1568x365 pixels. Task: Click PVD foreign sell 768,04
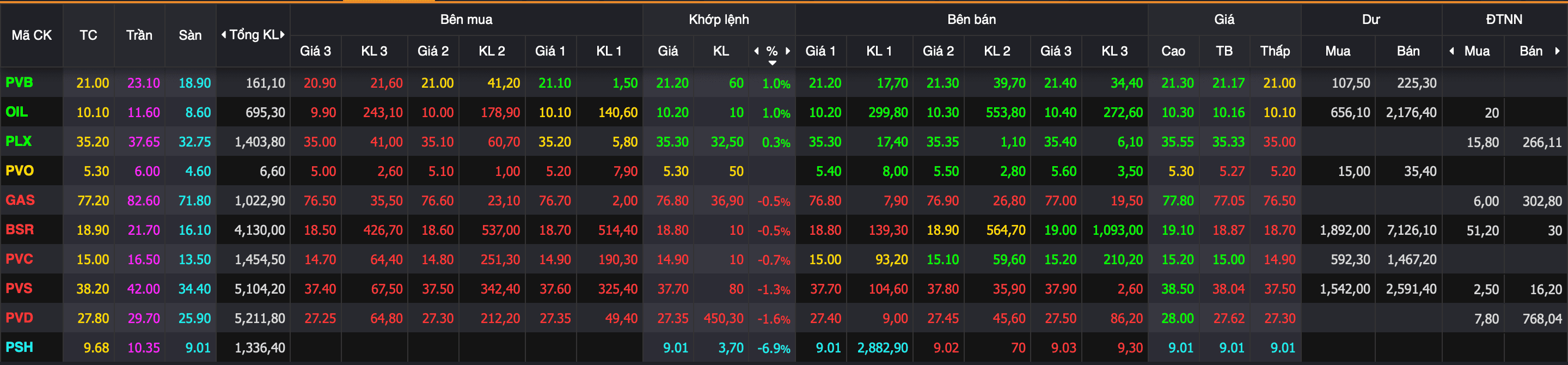(x=1542, y=319)
